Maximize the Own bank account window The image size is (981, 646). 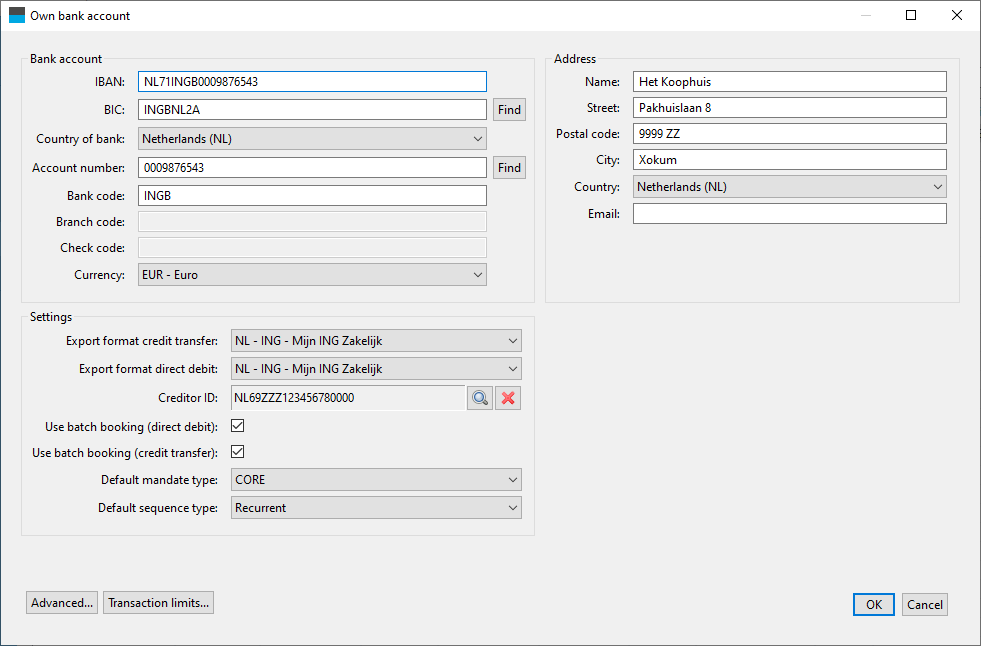(x=911, y=15)
